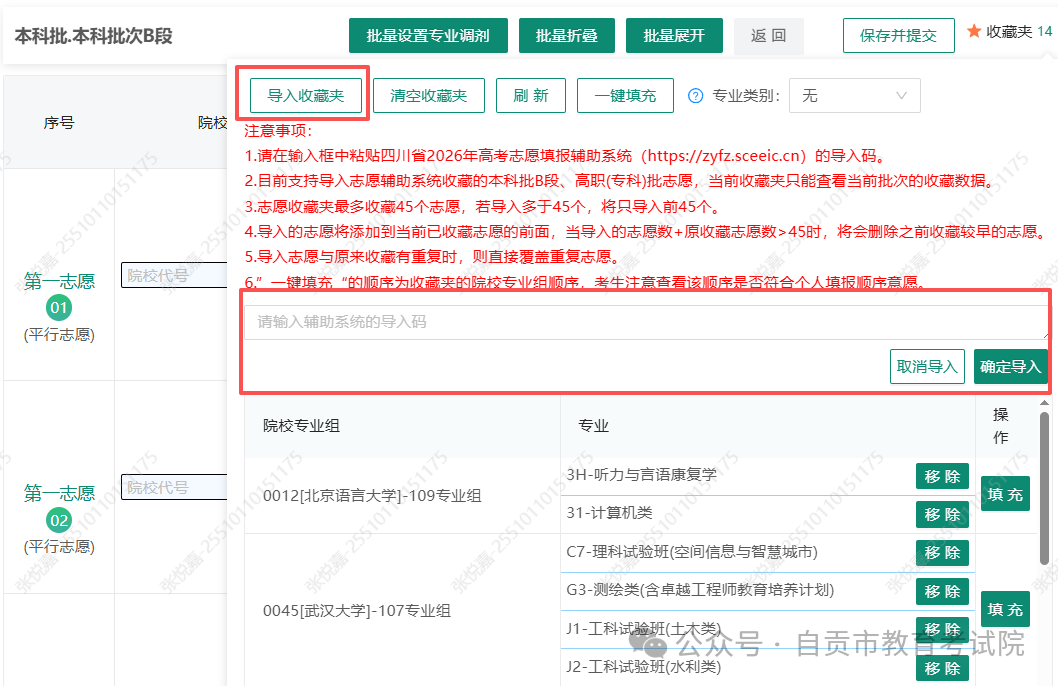The image size is (1058, 686).
Task: Click the green 01 badge
Action: click(x=59, y=308)
